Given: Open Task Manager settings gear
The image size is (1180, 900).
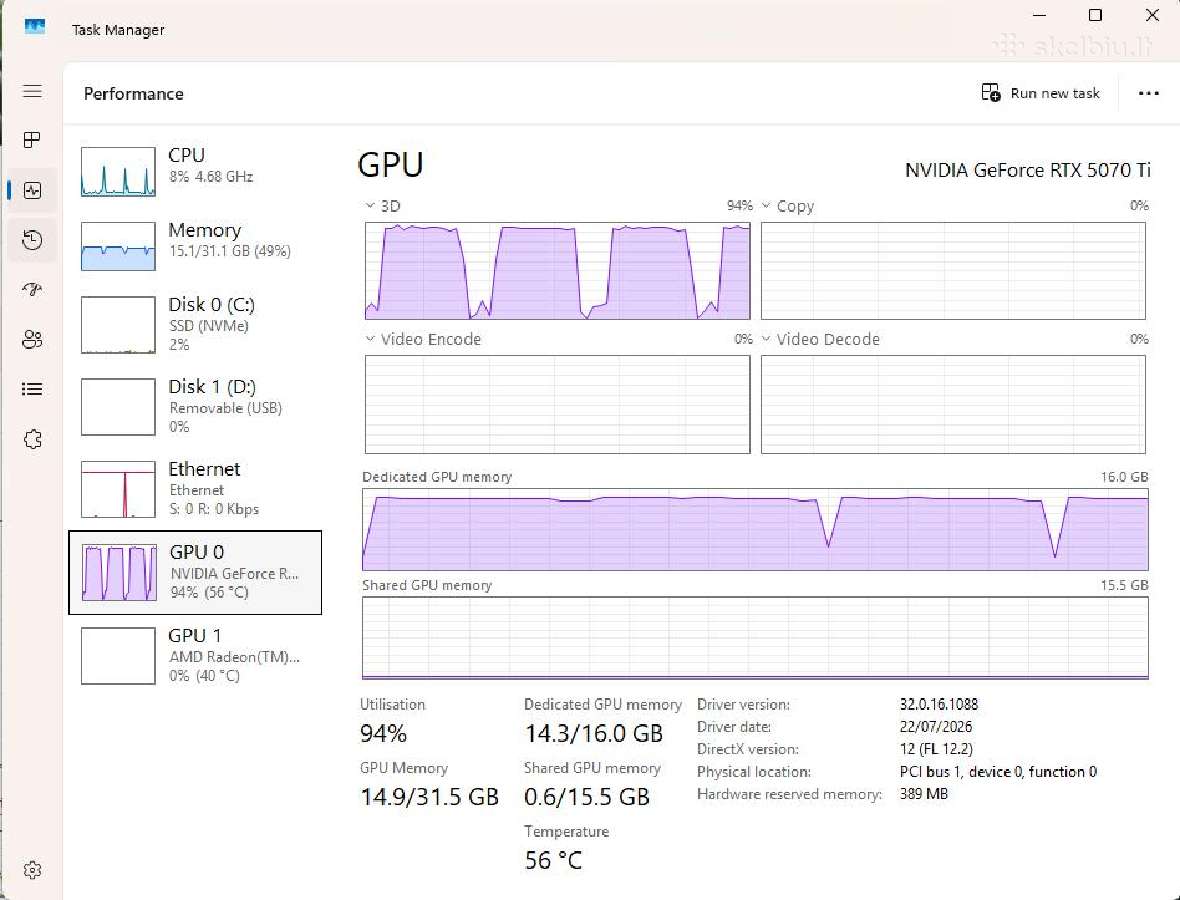Looking at the screenshot, I should (32, 870).
